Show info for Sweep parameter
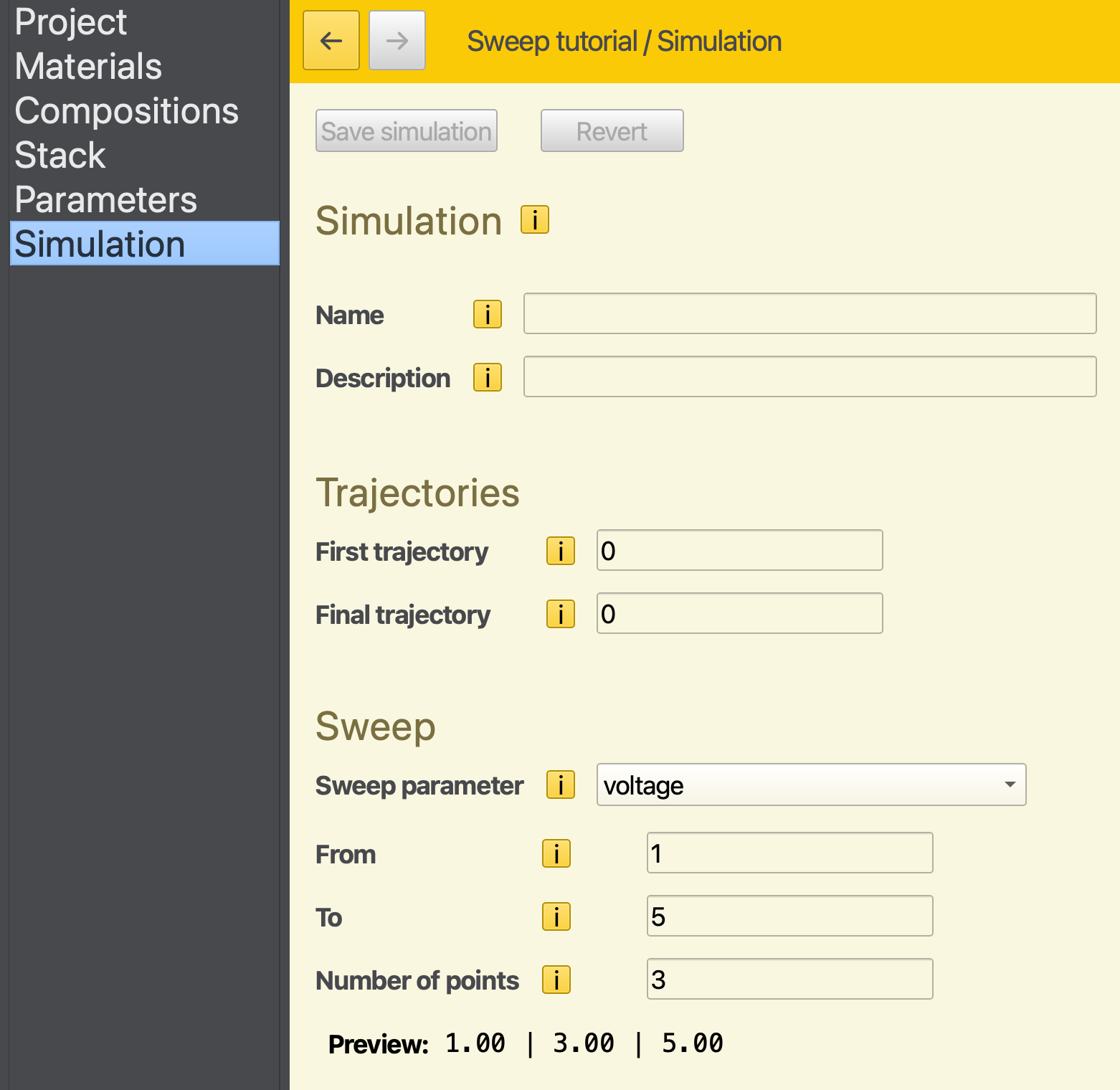The image size is (1120, 1090). (x=560, y=785)
